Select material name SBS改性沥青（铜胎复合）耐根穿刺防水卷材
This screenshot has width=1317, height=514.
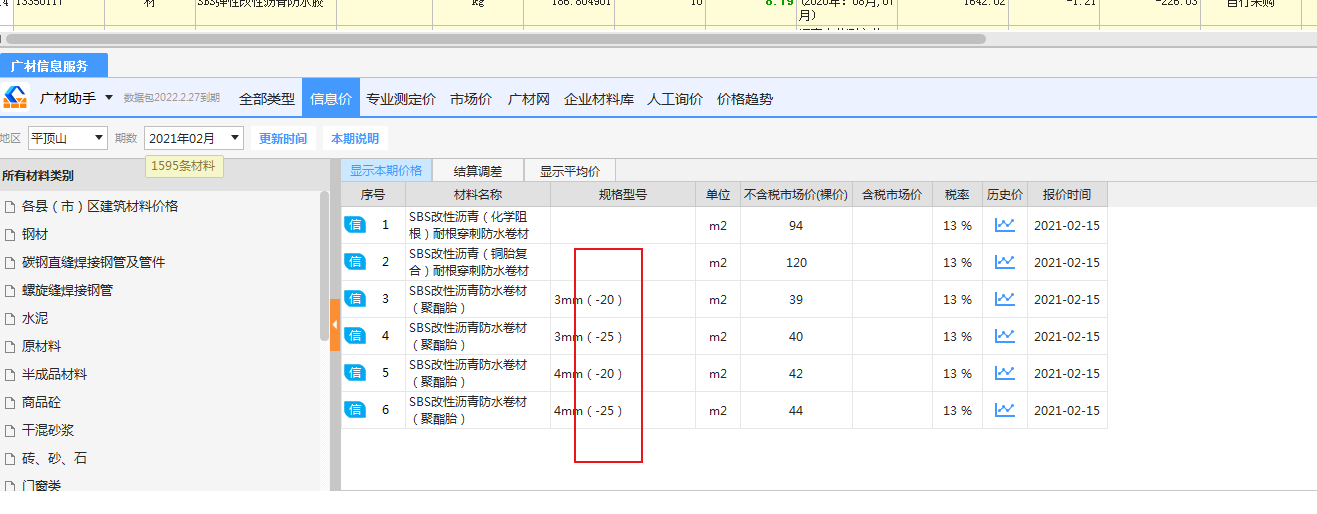point(478,262)
